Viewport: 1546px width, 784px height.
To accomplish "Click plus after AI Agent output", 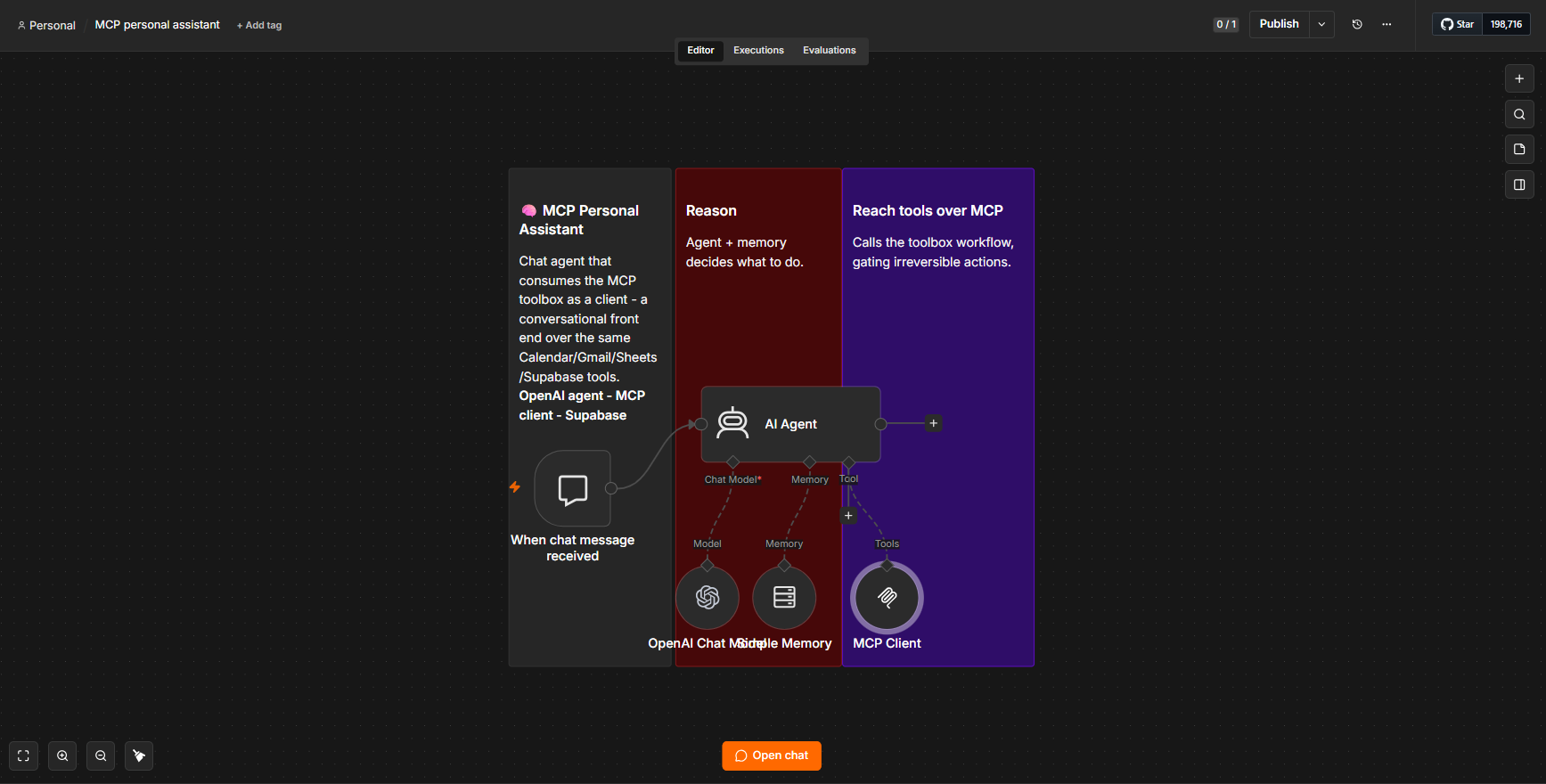I will click(x=934, y=423).
